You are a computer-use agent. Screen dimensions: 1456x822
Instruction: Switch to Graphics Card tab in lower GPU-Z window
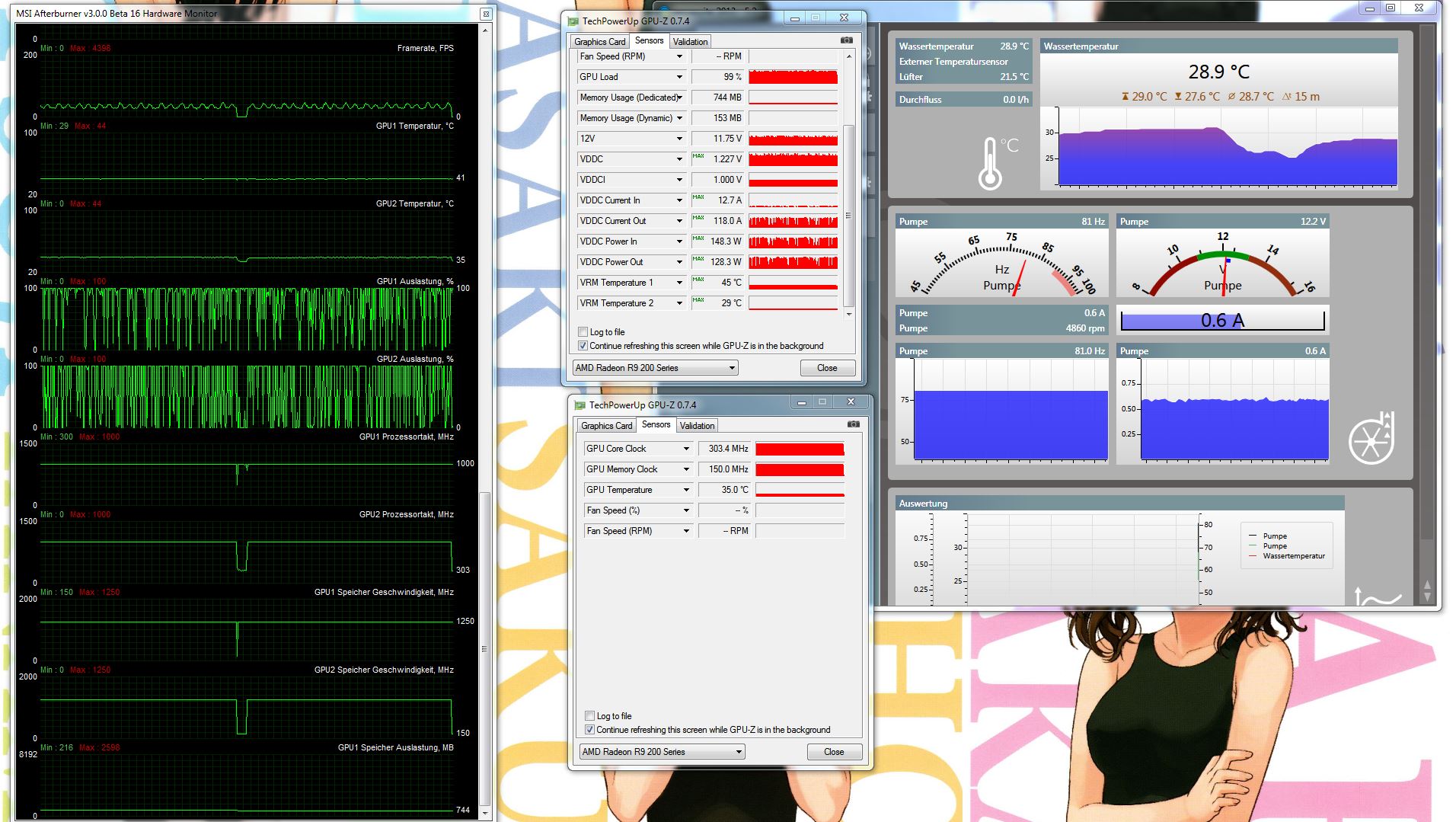click(x=606, y=426)
